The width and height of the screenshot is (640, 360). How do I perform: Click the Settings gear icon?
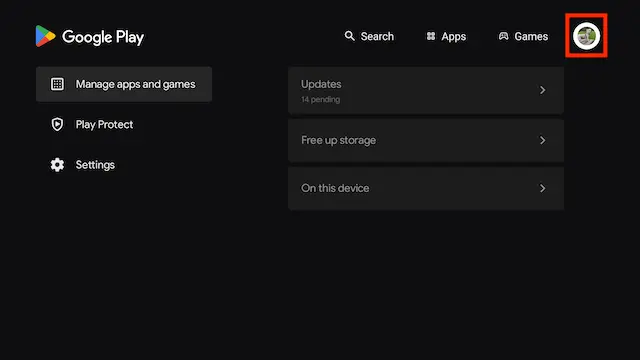click(x=57, y=164)
